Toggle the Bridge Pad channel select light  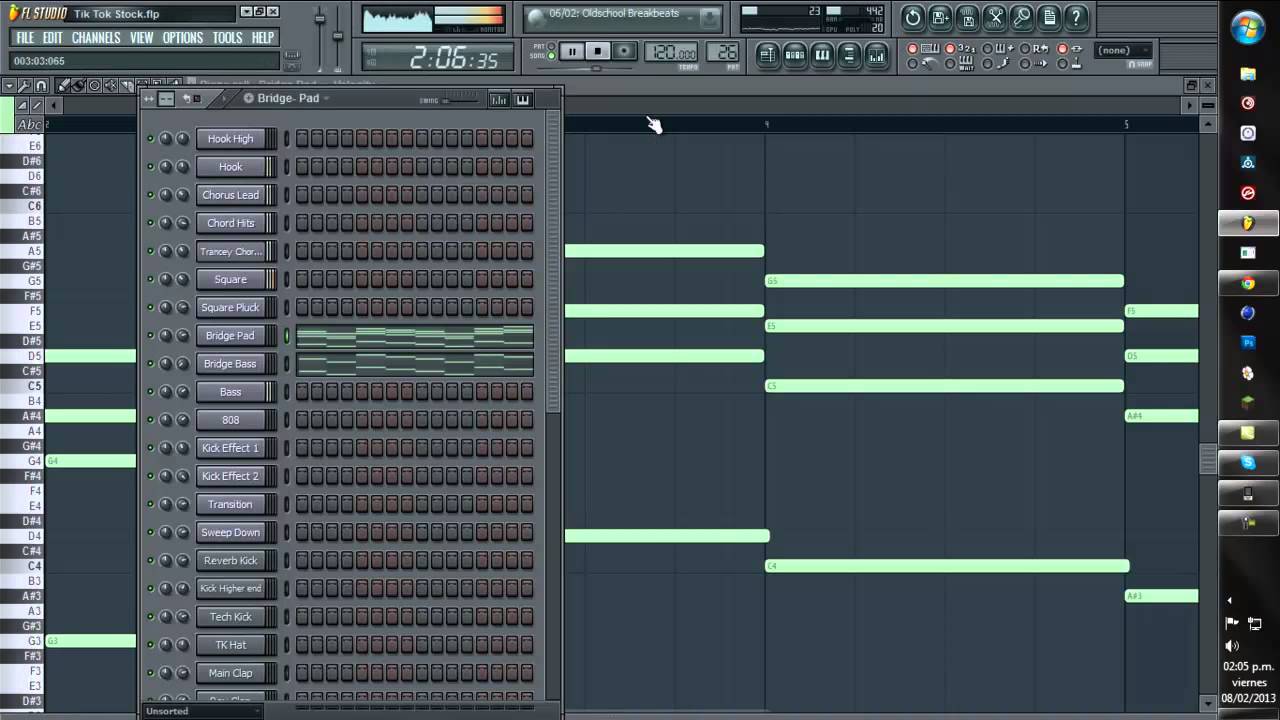coord(286,336)
